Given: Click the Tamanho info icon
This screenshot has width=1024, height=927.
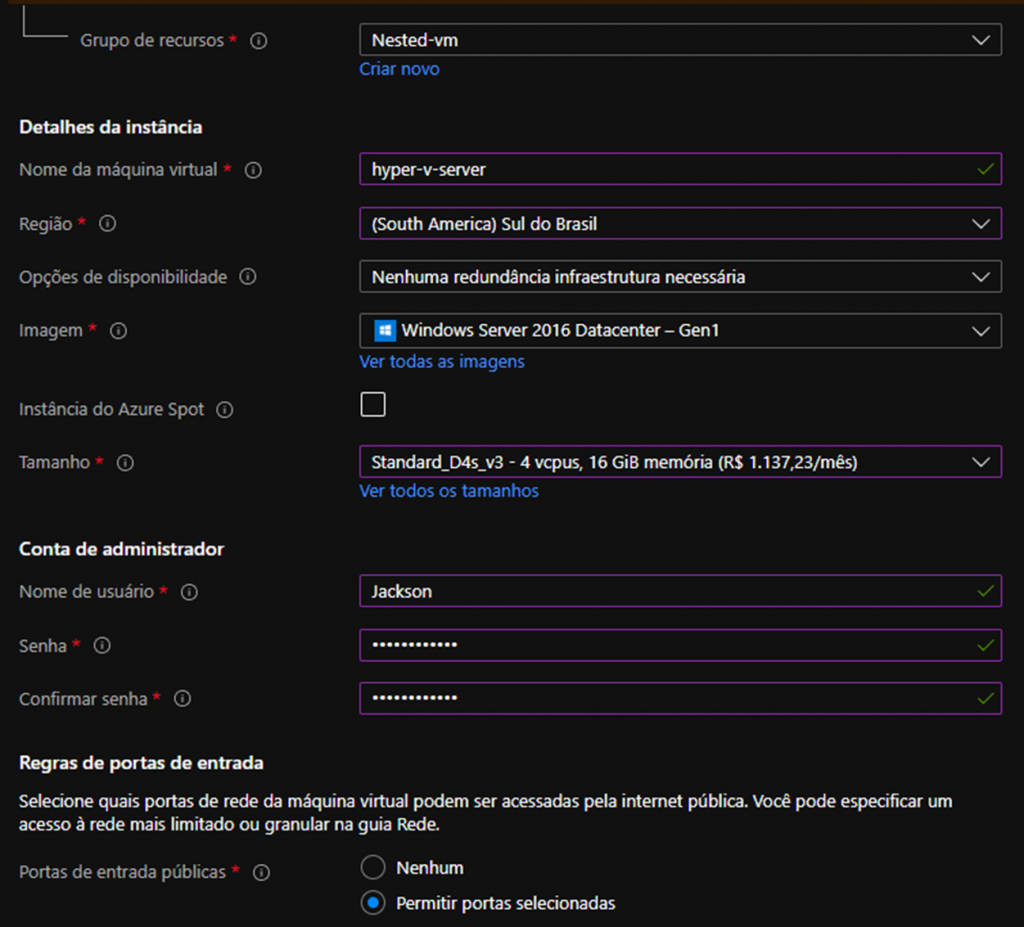Looking at the screenshot, I should coord(125,463).
